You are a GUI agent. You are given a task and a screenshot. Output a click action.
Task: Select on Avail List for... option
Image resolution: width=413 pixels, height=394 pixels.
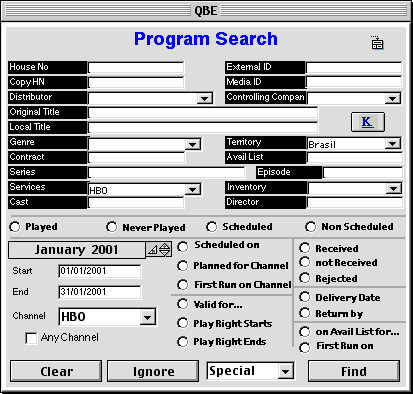click(304, 332)
